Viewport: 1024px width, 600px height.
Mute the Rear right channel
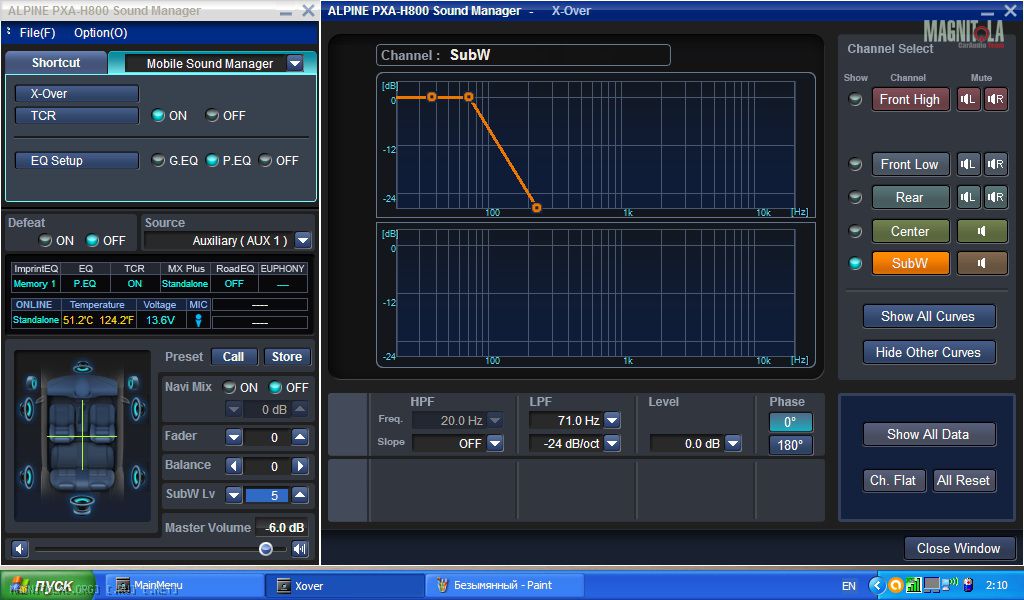point(995,197)
